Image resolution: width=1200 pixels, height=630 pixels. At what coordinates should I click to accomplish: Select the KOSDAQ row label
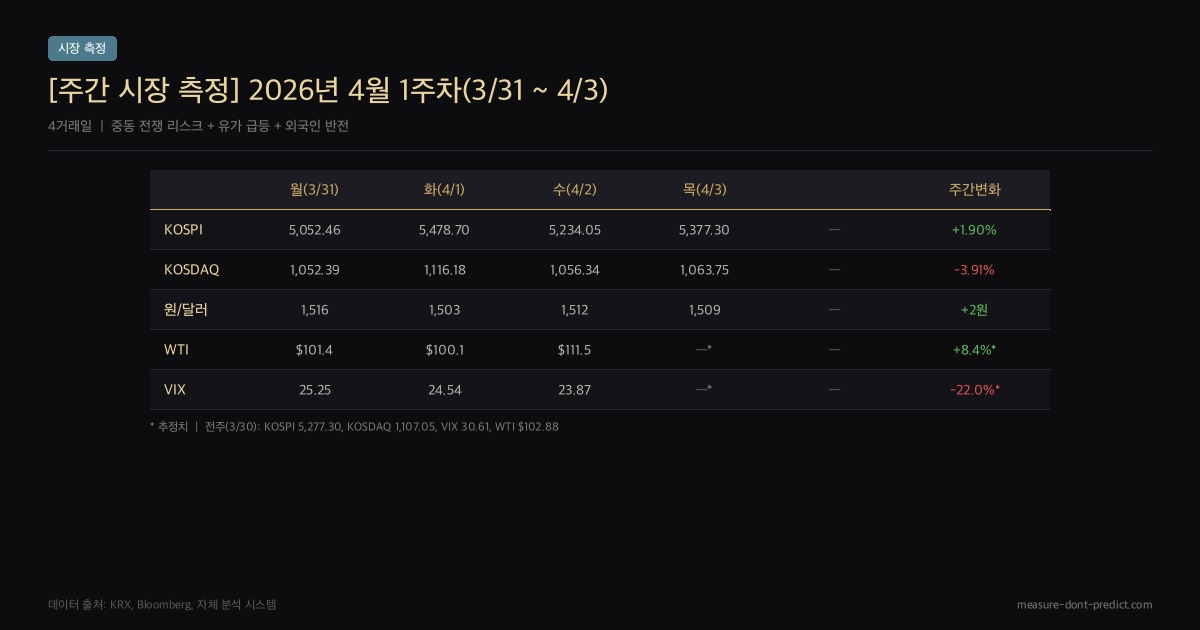[x=191, y=270]
